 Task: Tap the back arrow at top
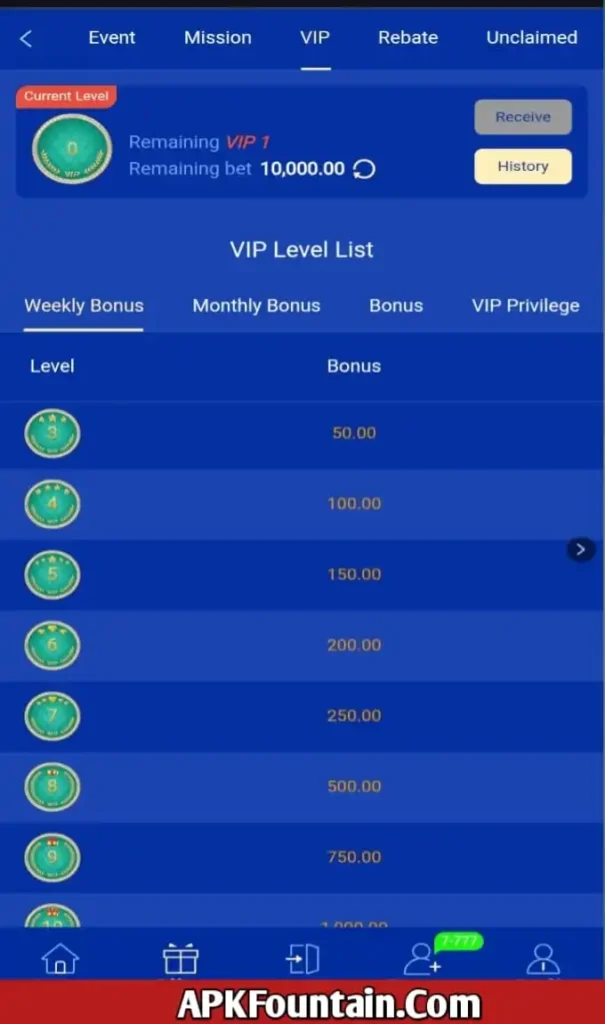point(26,39)
